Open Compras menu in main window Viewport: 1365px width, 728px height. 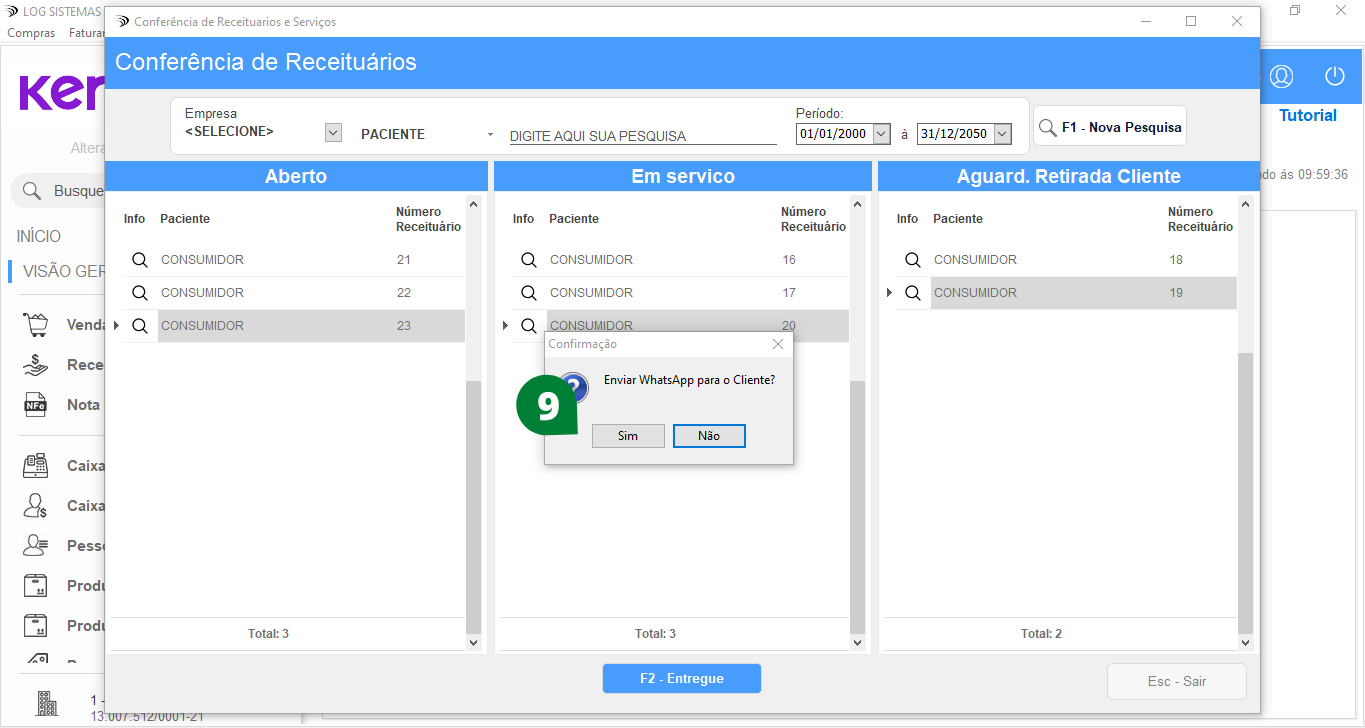(31, 33)
